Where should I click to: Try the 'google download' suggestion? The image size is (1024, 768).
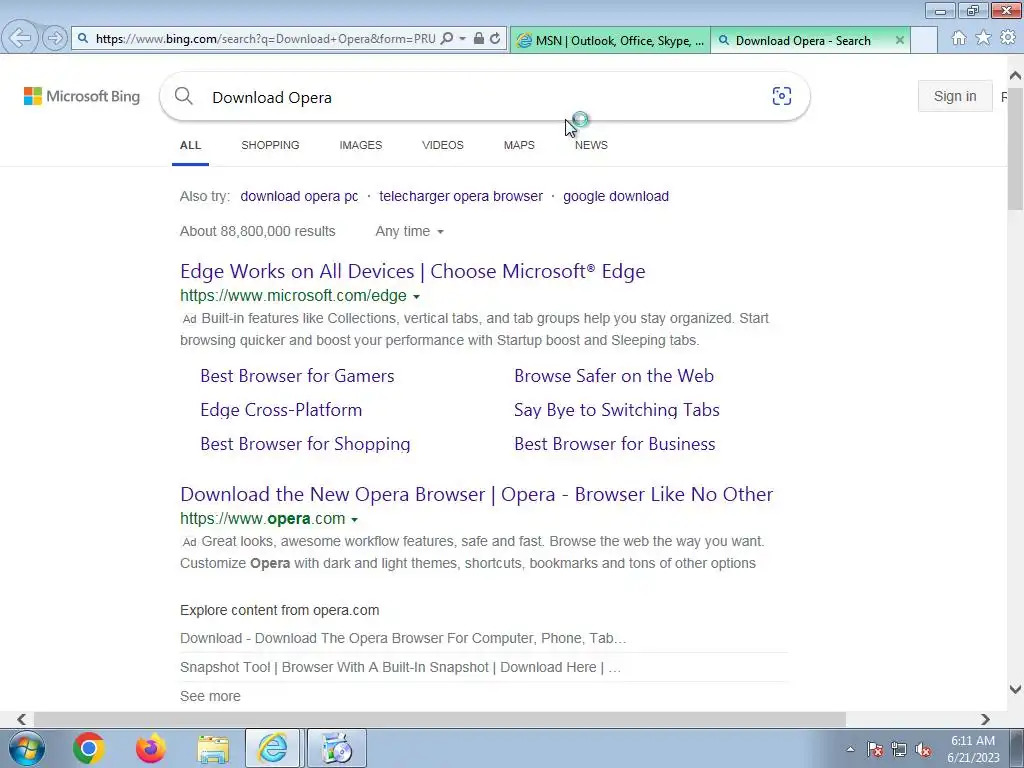616,196
